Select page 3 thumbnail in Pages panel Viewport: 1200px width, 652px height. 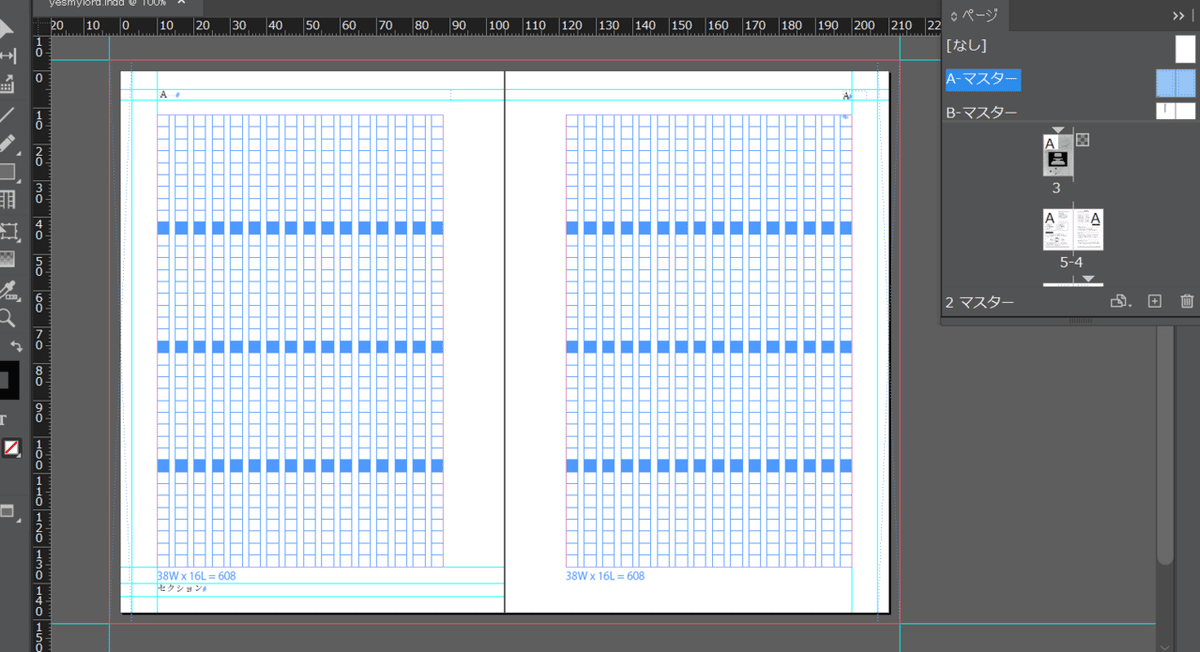click(x=1057, y=157)
